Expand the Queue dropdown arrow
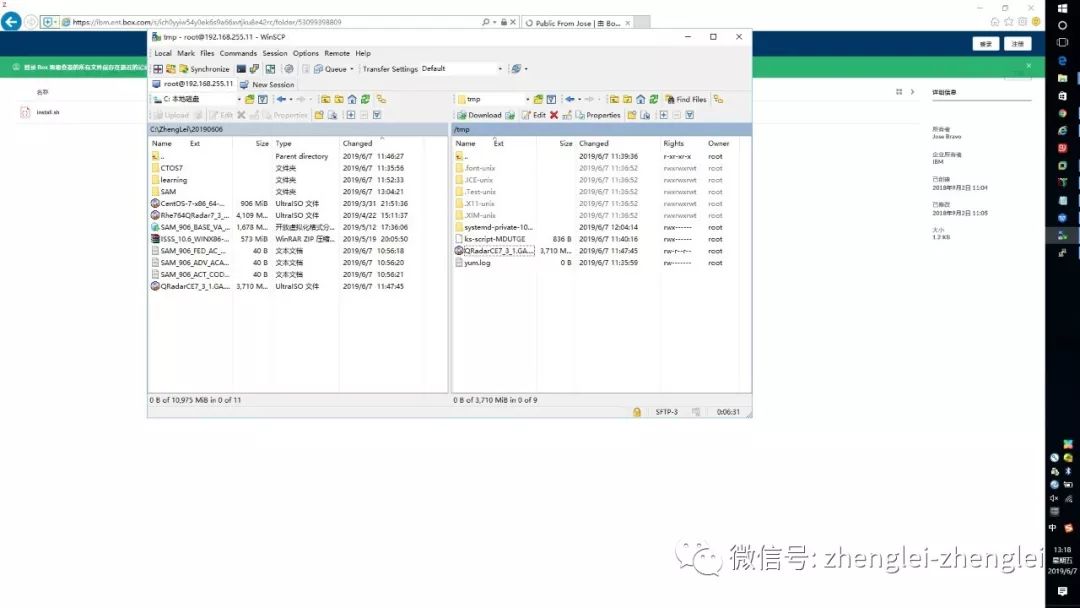This screenshot has width=1080, height=608. pyautogui.click(x=352, y=69)
